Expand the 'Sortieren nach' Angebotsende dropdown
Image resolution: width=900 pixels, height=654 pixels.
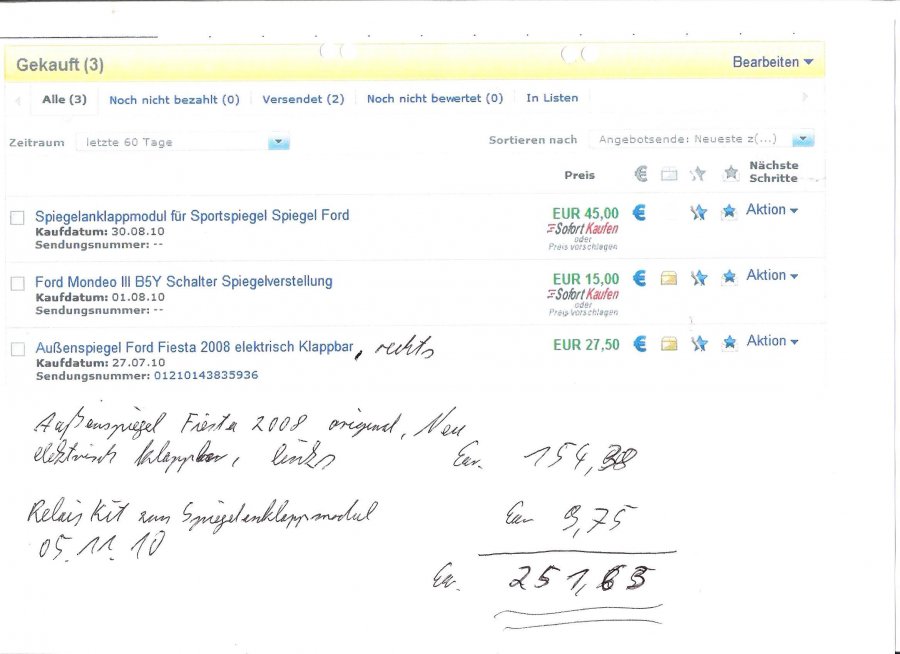coord(803,140)
